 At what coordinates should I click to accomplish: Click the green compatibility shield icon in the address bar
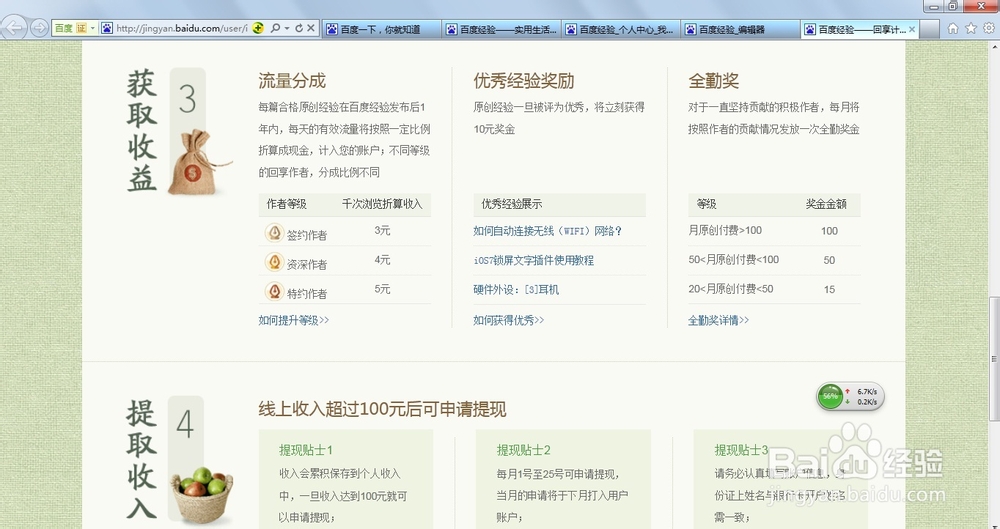(x=258, y=28)
